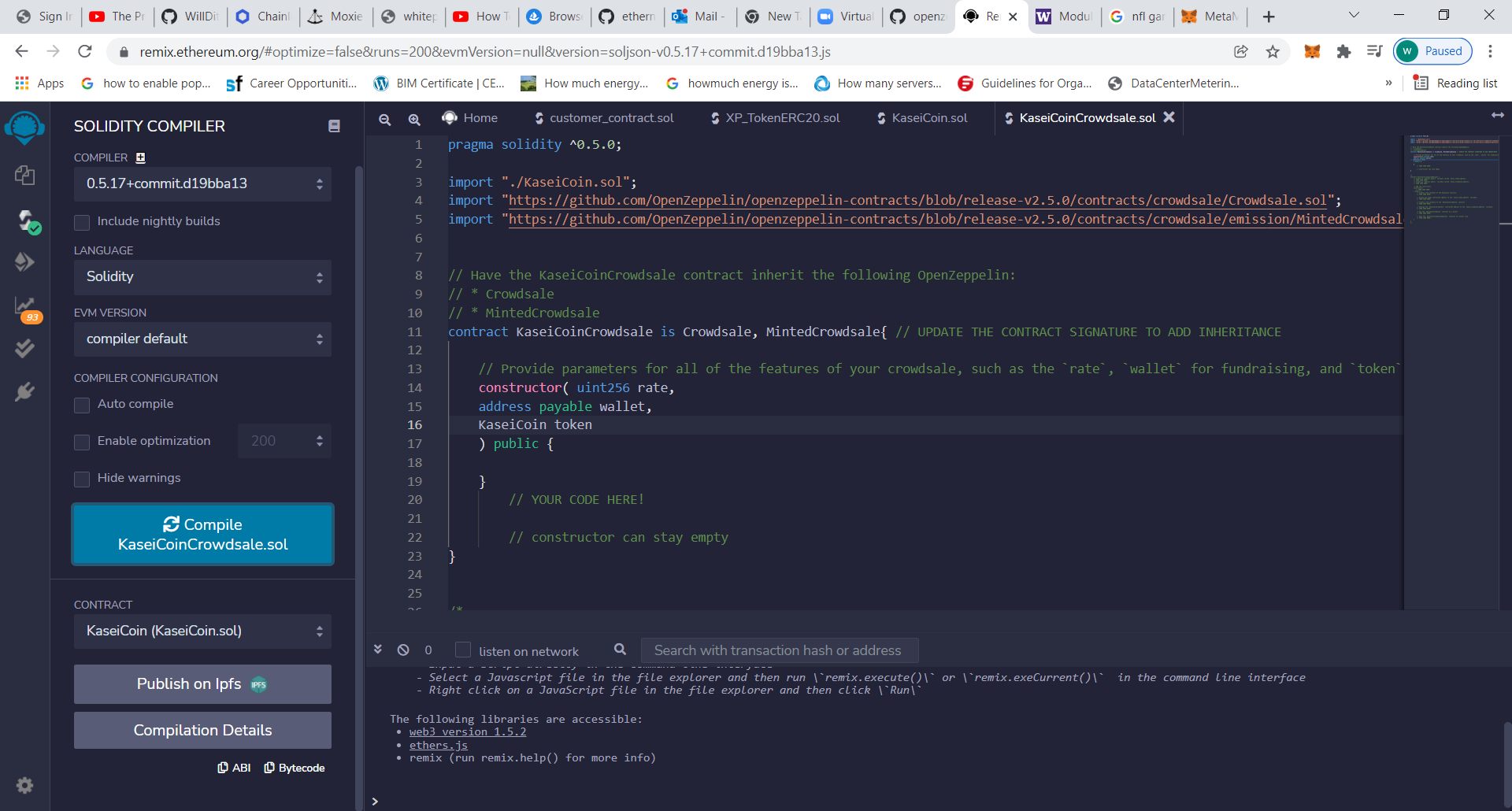The image size is (1512, 811).
Task: Open the Solidity unit testing panel icon
Action: tap(24, 348)
